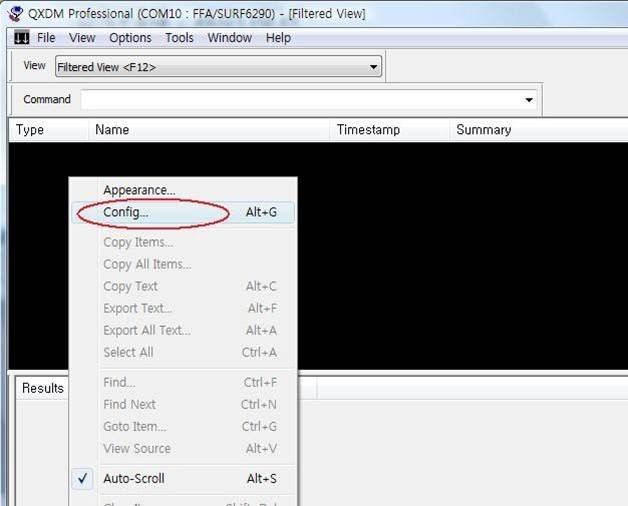Choose Goto Item... in context menu

click(x=183, y=427)
